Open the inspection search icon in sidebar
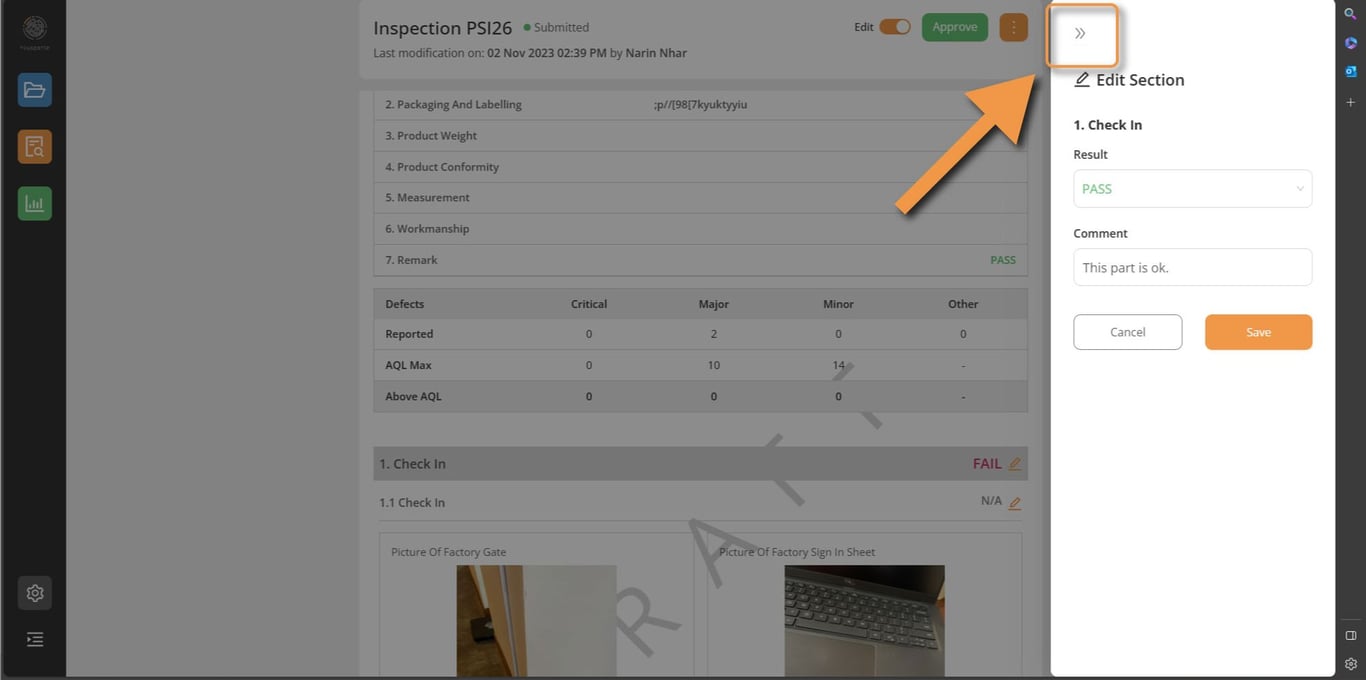 [x=35, y=147]
